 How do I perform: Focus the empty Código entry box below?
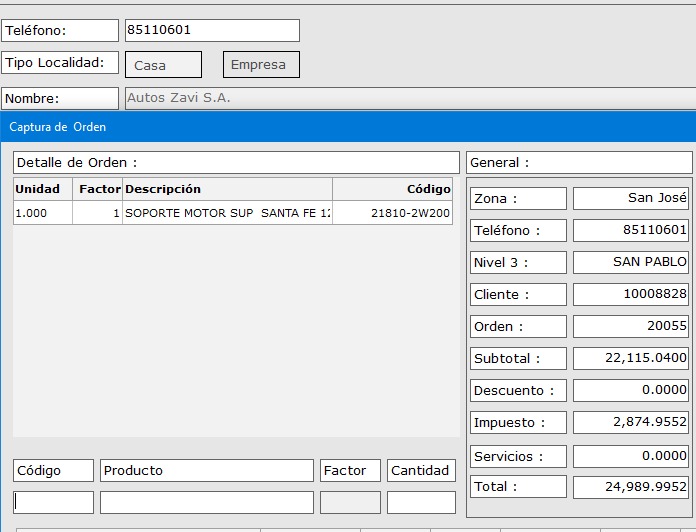pyautogui.click(x=53, y=502)
